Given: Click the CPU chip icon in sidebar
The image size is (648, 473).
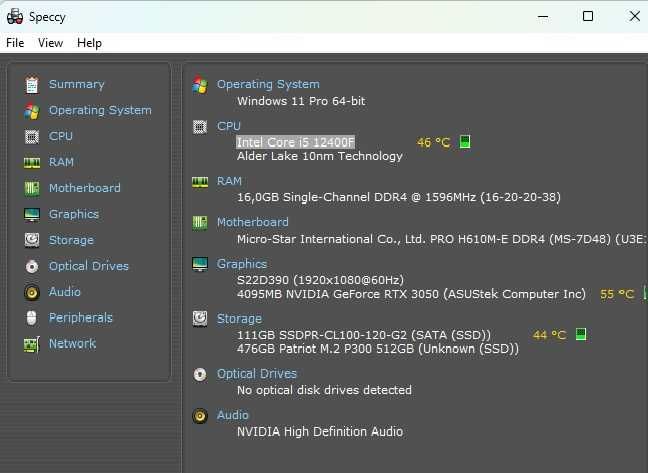Looking at the screenshot, I should pyautogui.click(x=32, y=137).
